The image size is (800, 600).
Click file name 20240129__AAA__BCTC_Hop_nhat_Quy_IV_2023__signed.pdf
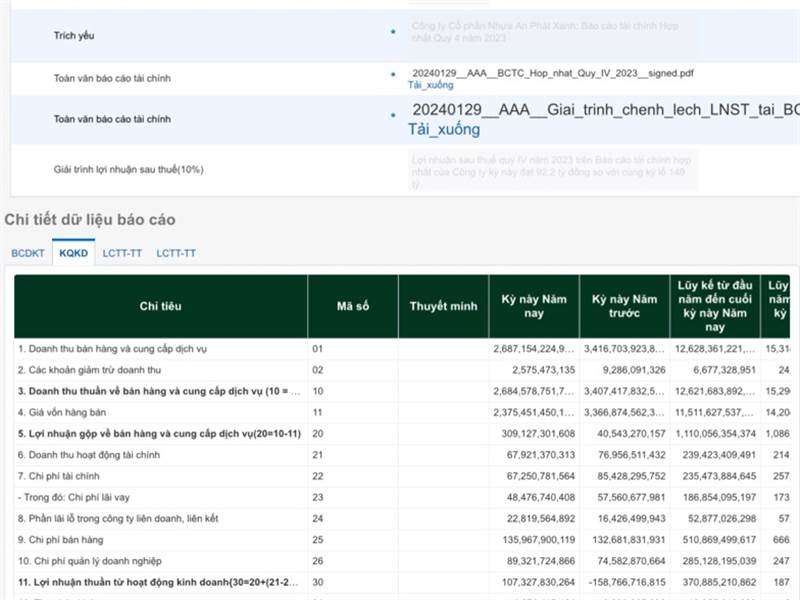[x=553, y=73]
